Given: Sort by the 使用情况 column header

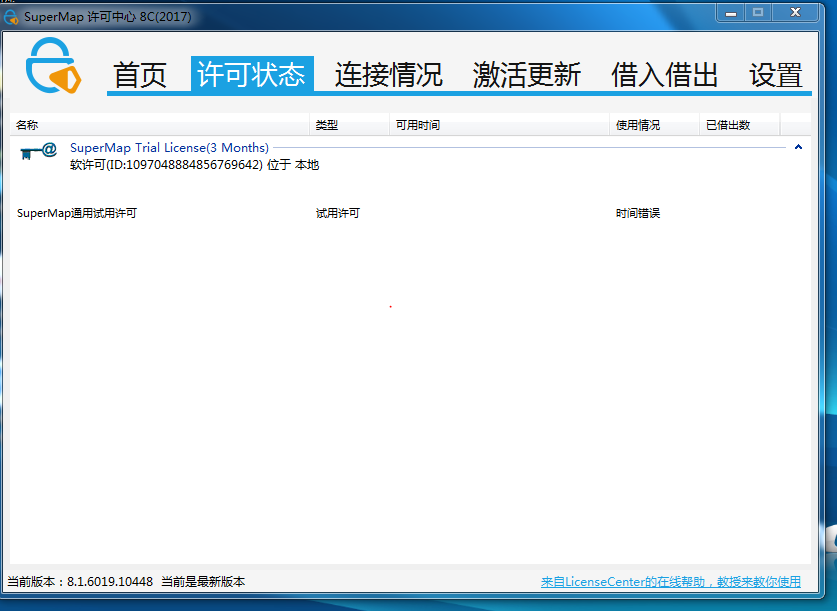Looking at the screenshot, I should [x=654, y=125].
